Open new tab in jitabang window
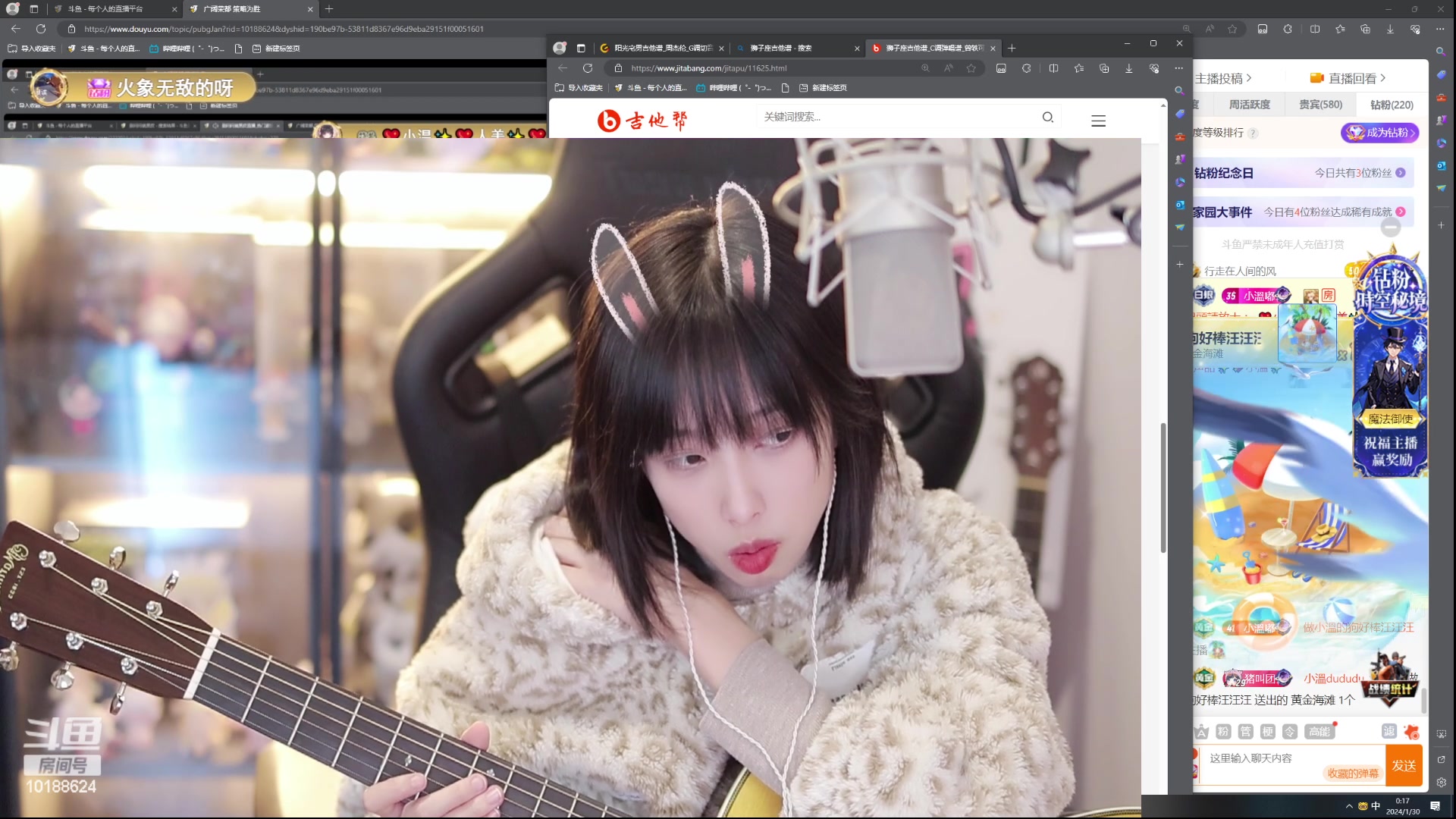This screenshot has height=819, width=1456. 1012,48
